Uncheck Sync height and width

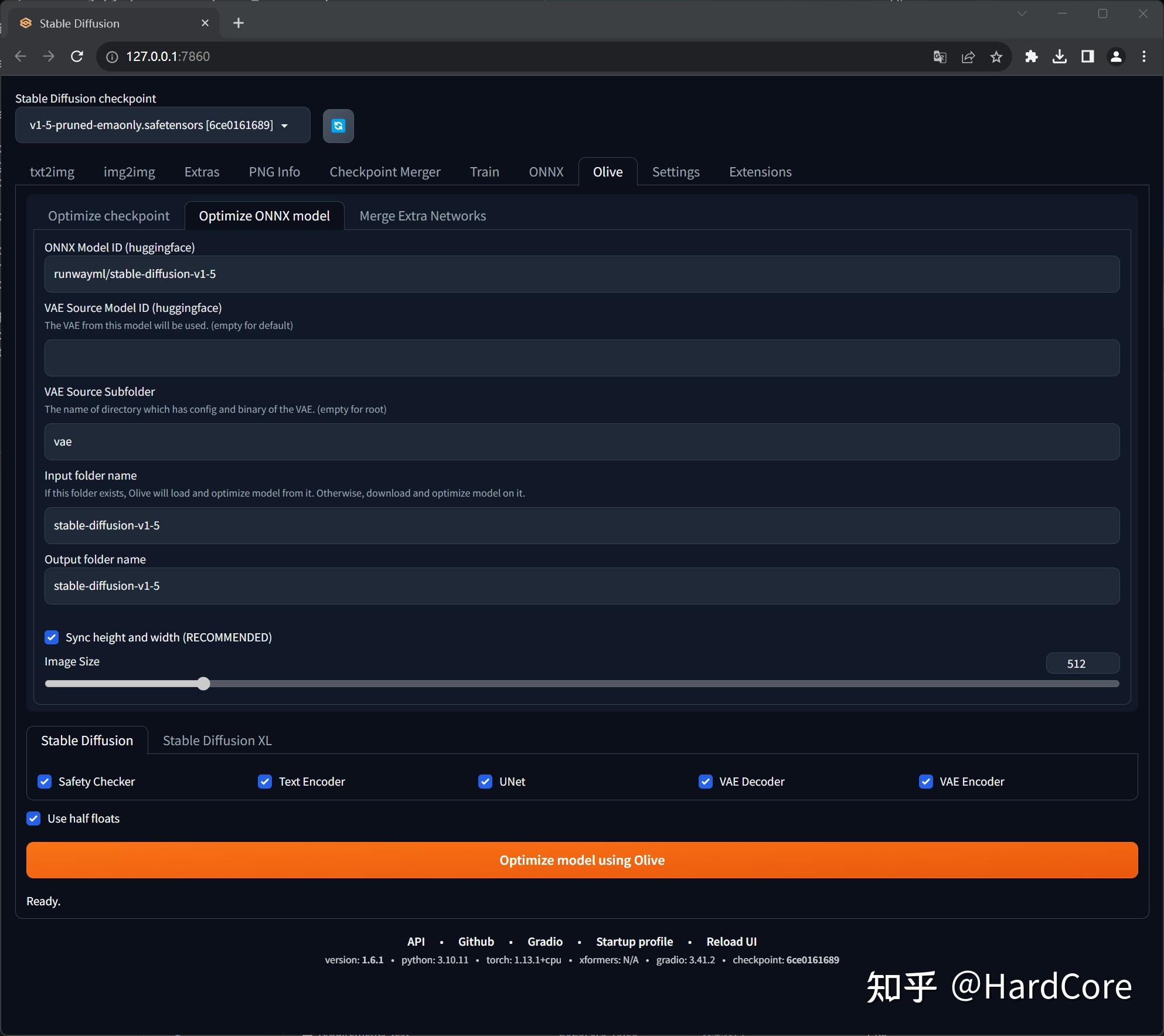pos(52,637)
